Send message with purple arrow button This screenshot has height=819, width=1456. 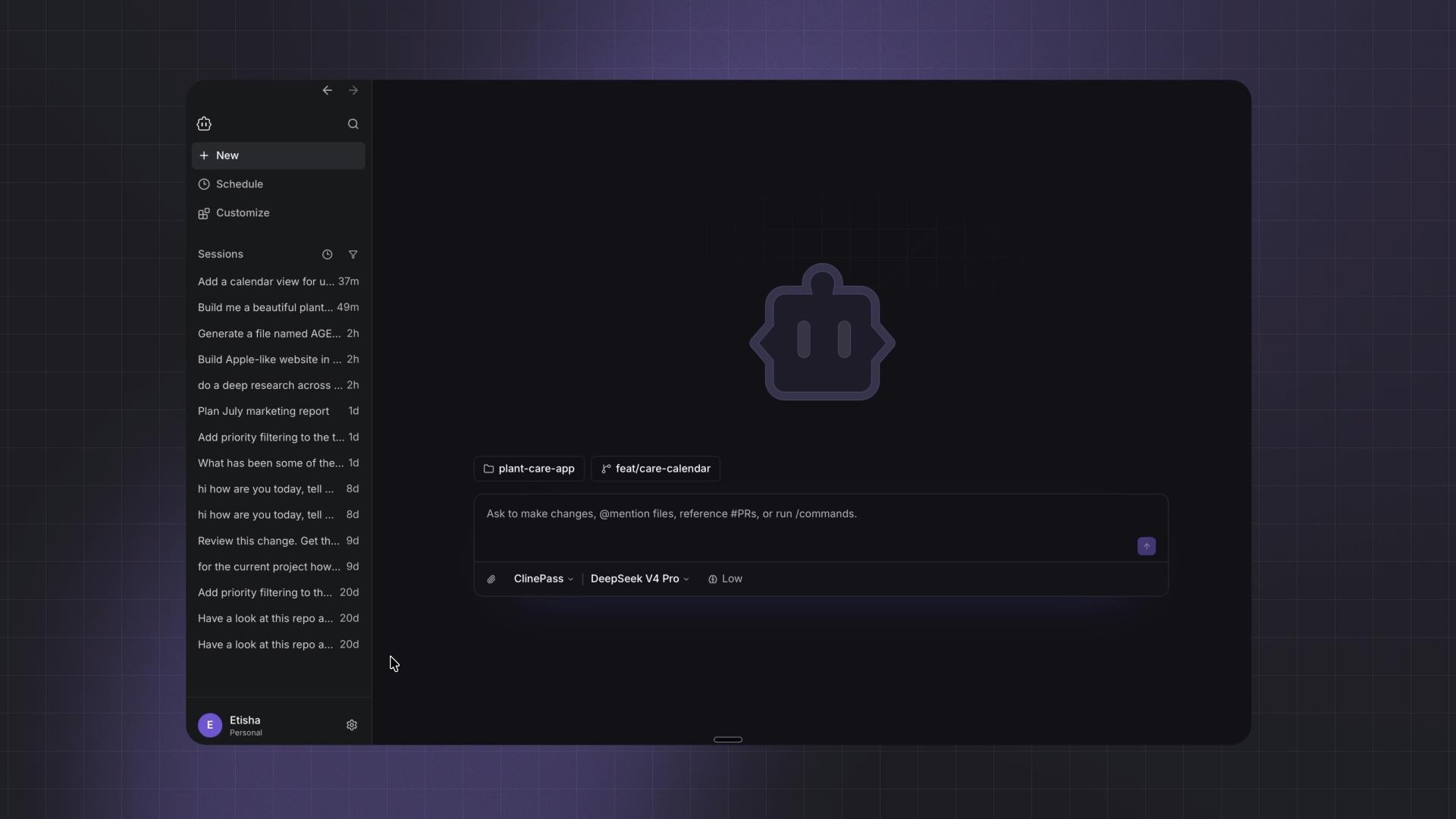tap(1146, 546)
